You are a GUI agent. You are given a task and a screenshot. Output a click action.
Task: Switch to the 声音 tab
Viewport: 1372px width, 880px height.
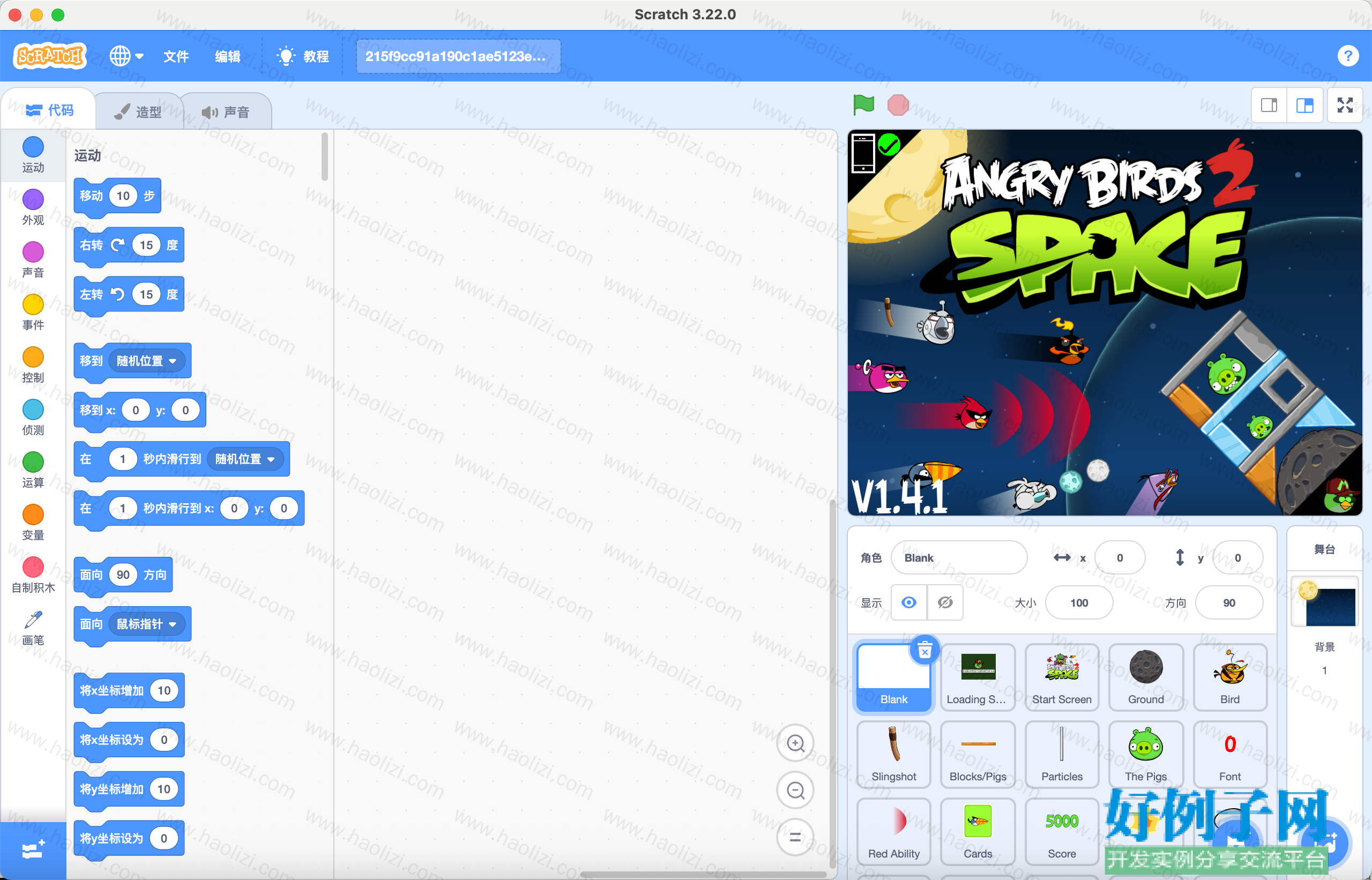click(x=226, y=111)
